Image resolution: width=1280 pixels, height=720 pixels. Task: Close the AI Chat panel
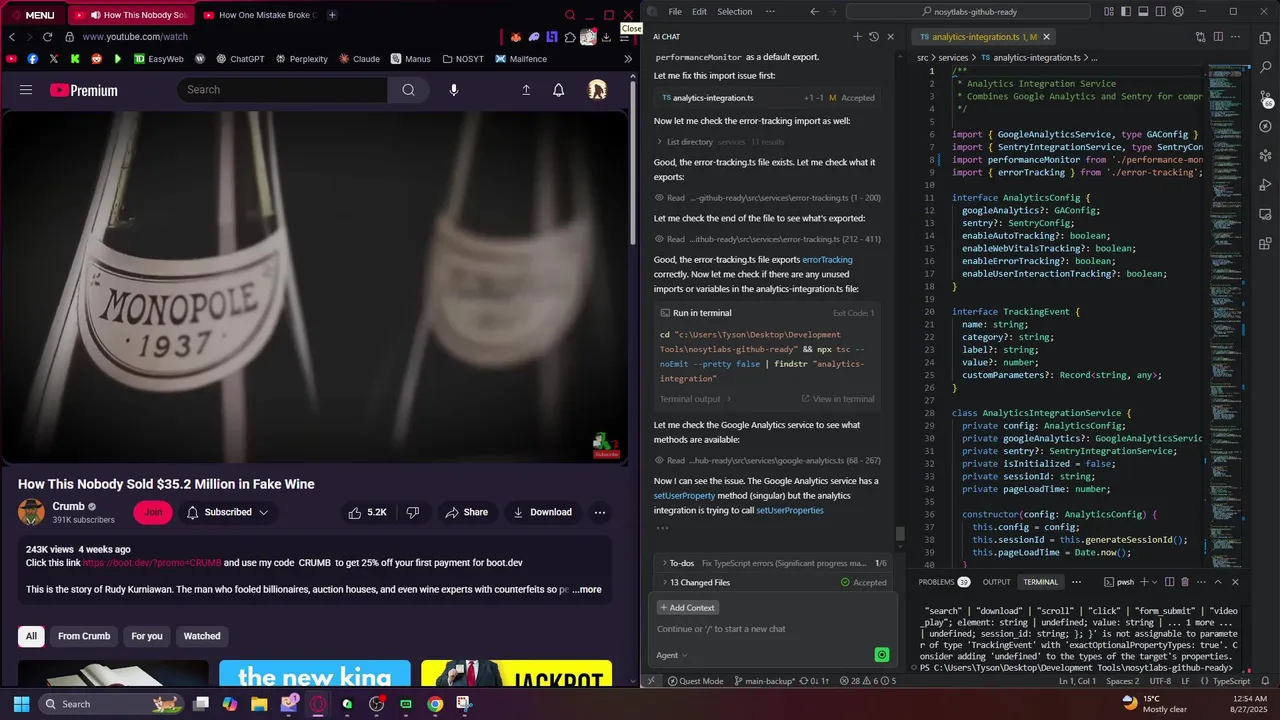[x=890, y=37]
